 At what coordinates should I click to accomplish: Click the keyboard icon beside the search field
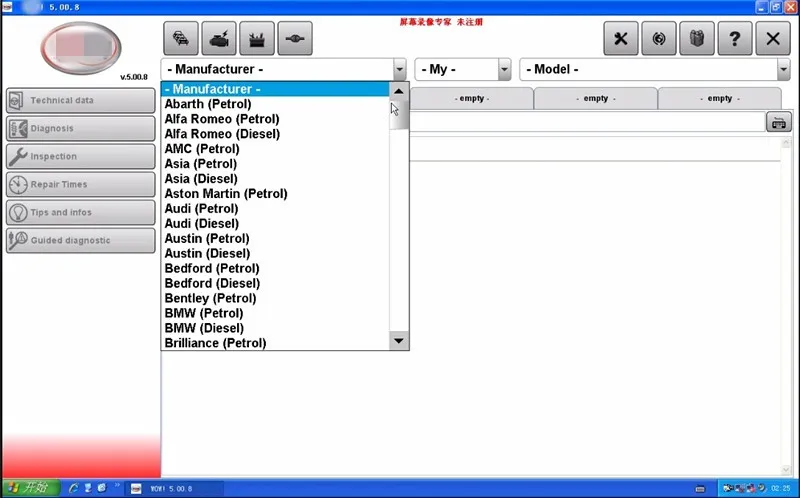click(x=779, y=122)
